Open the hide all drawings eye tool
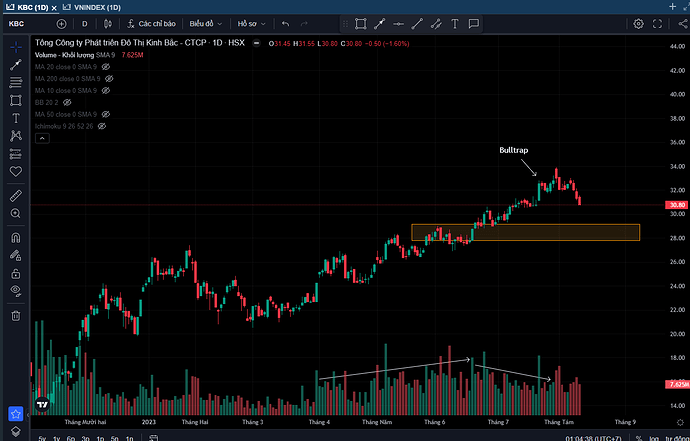The image size is (690, 441). click(x=16, y=290)
